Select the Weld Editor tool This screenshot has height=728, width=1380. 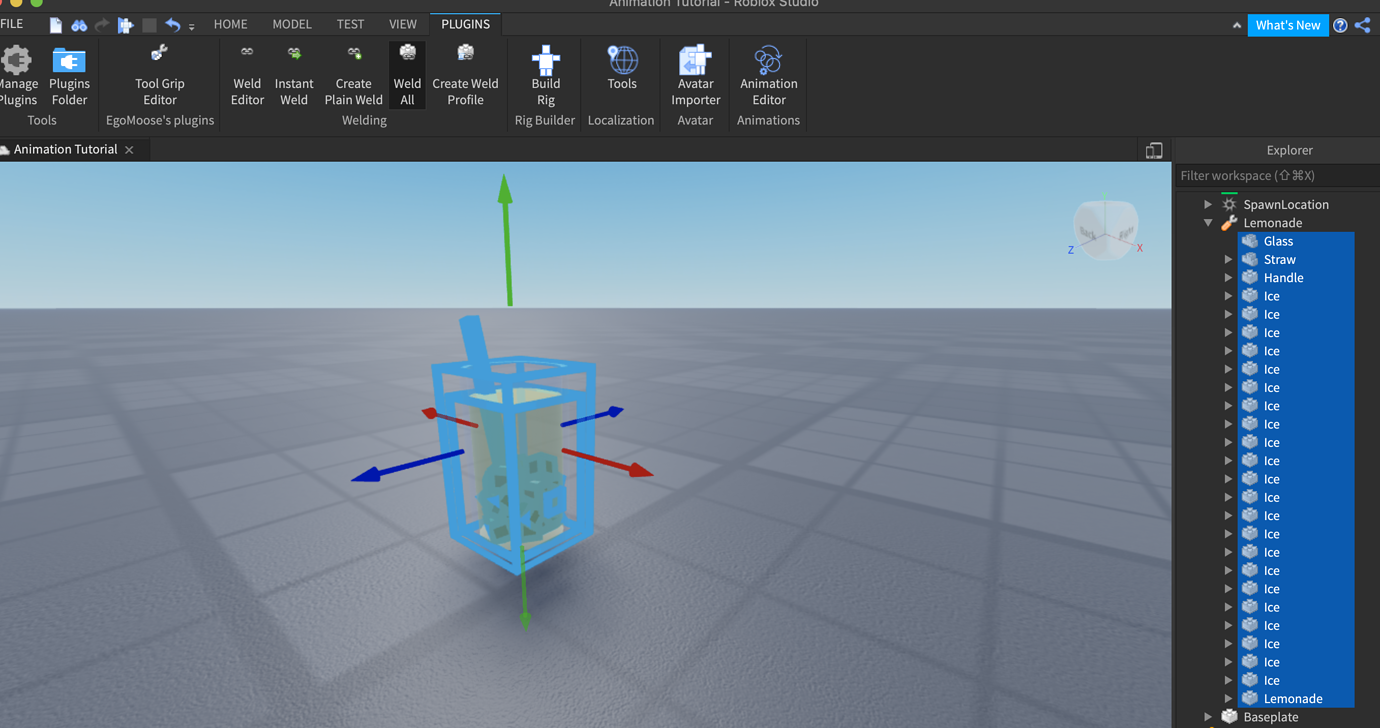(x=246, y=75)
